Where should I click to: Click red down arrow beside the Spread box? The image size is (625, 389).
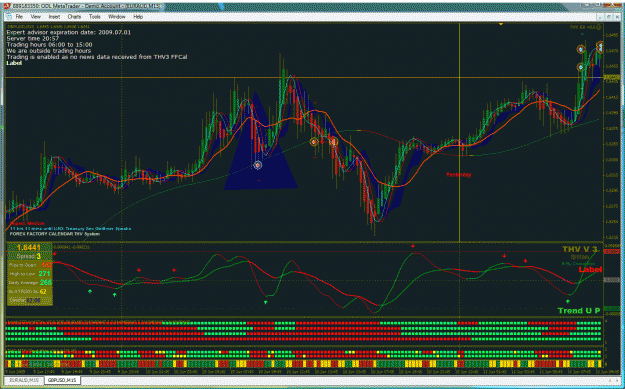tap(55, 253)
